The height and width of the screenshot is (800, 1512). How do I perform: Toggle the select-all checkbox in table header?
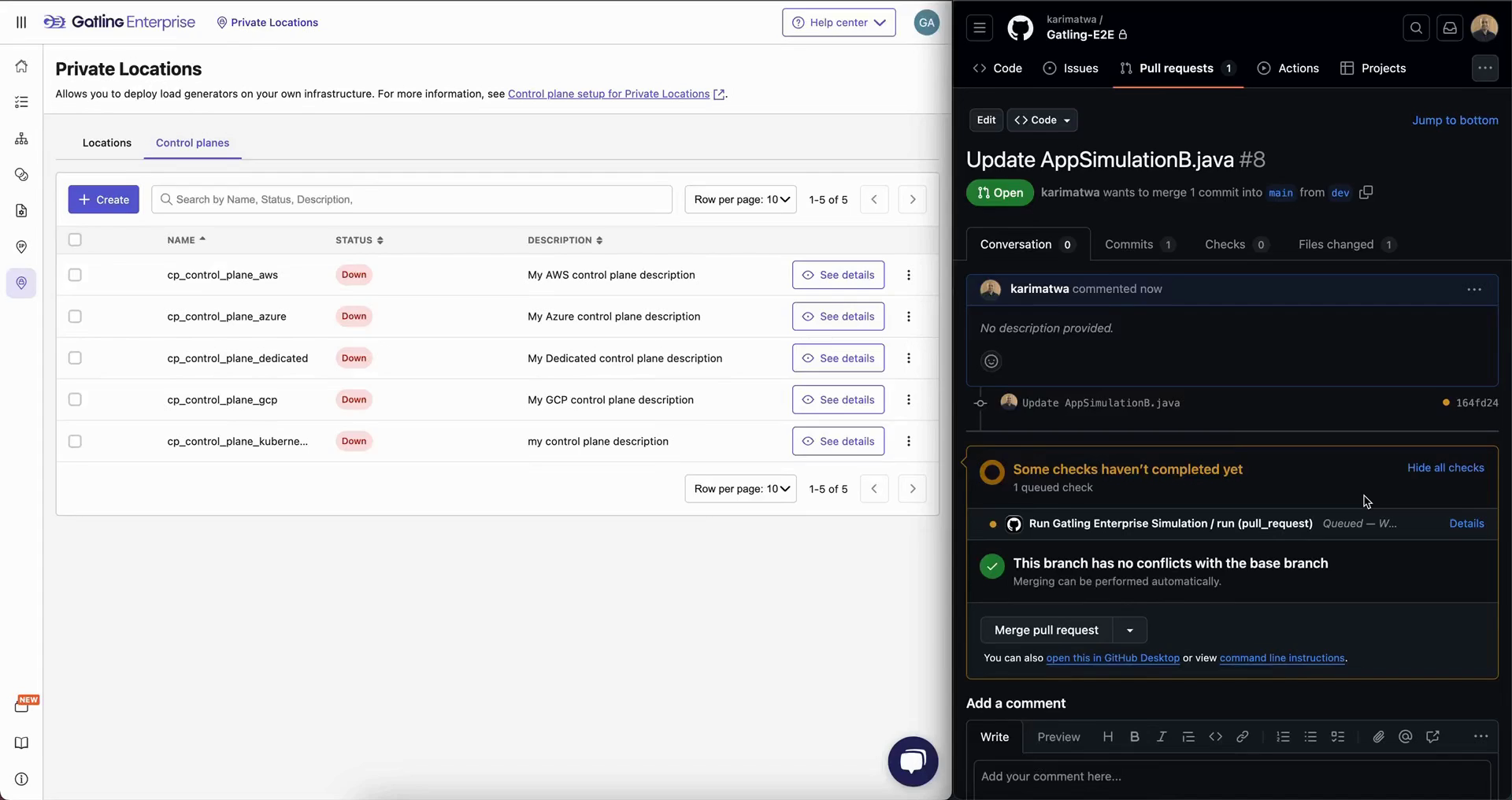(x=75, y=240)
